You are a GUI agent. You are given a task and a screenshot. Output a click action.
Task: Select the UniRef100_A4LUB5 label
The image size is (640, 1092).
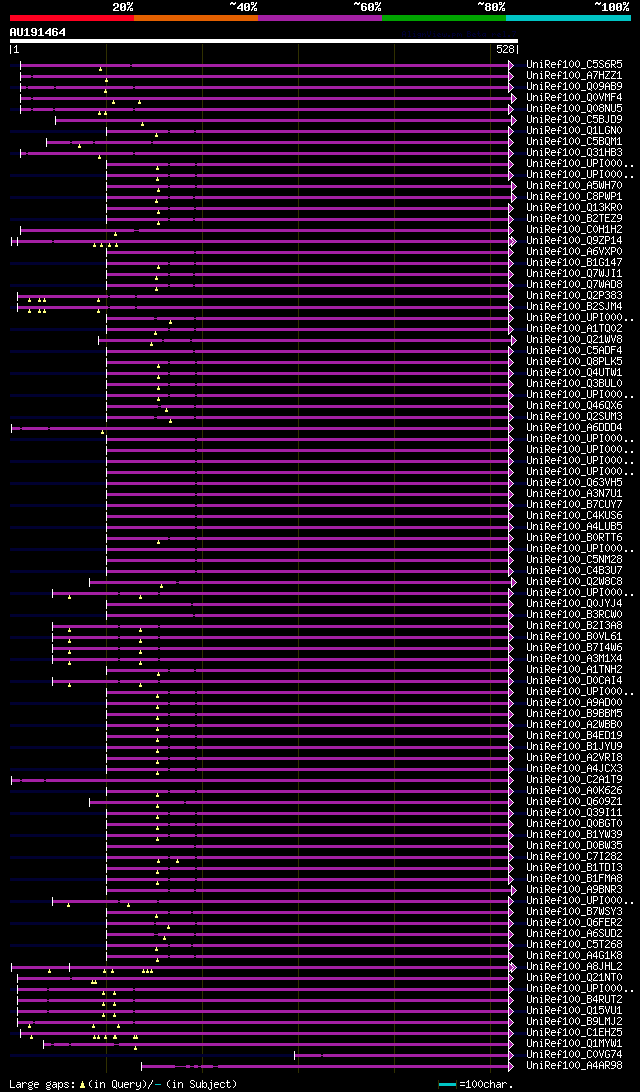pos(575,526)
